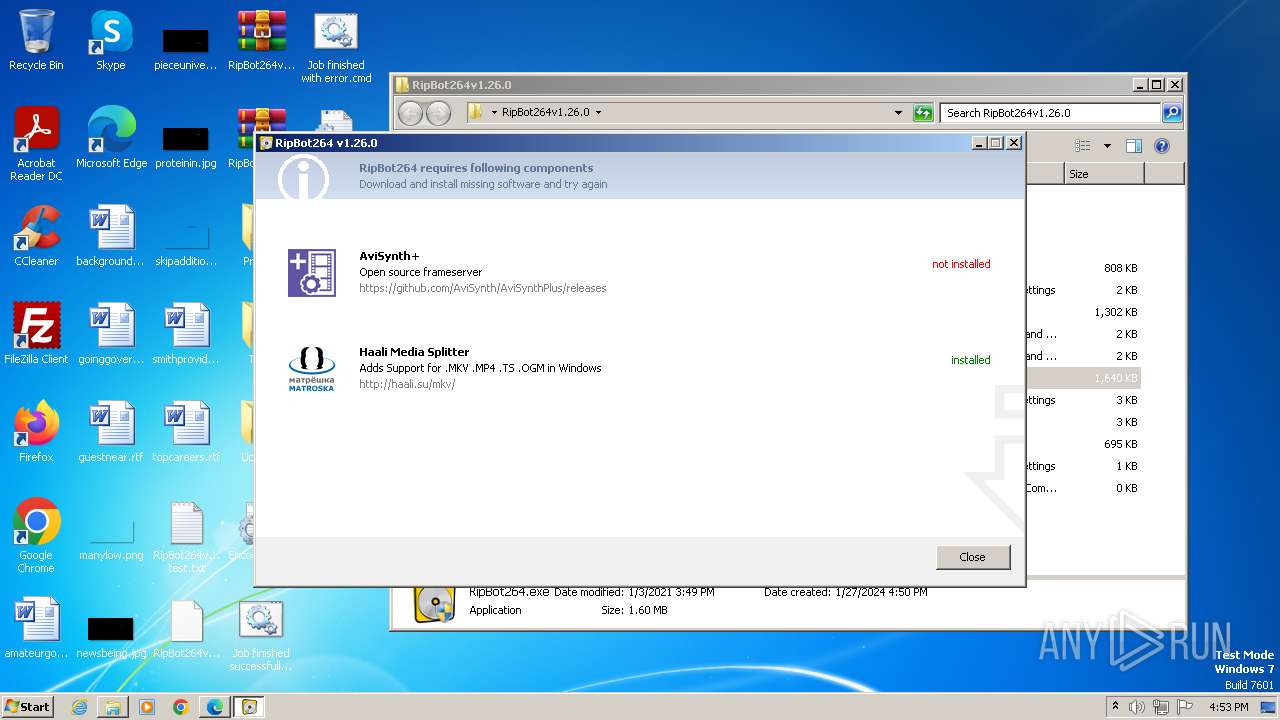Select the smithprovid… document on the desktop
The width and height of the screenshot is (1280, 720).
186,334
